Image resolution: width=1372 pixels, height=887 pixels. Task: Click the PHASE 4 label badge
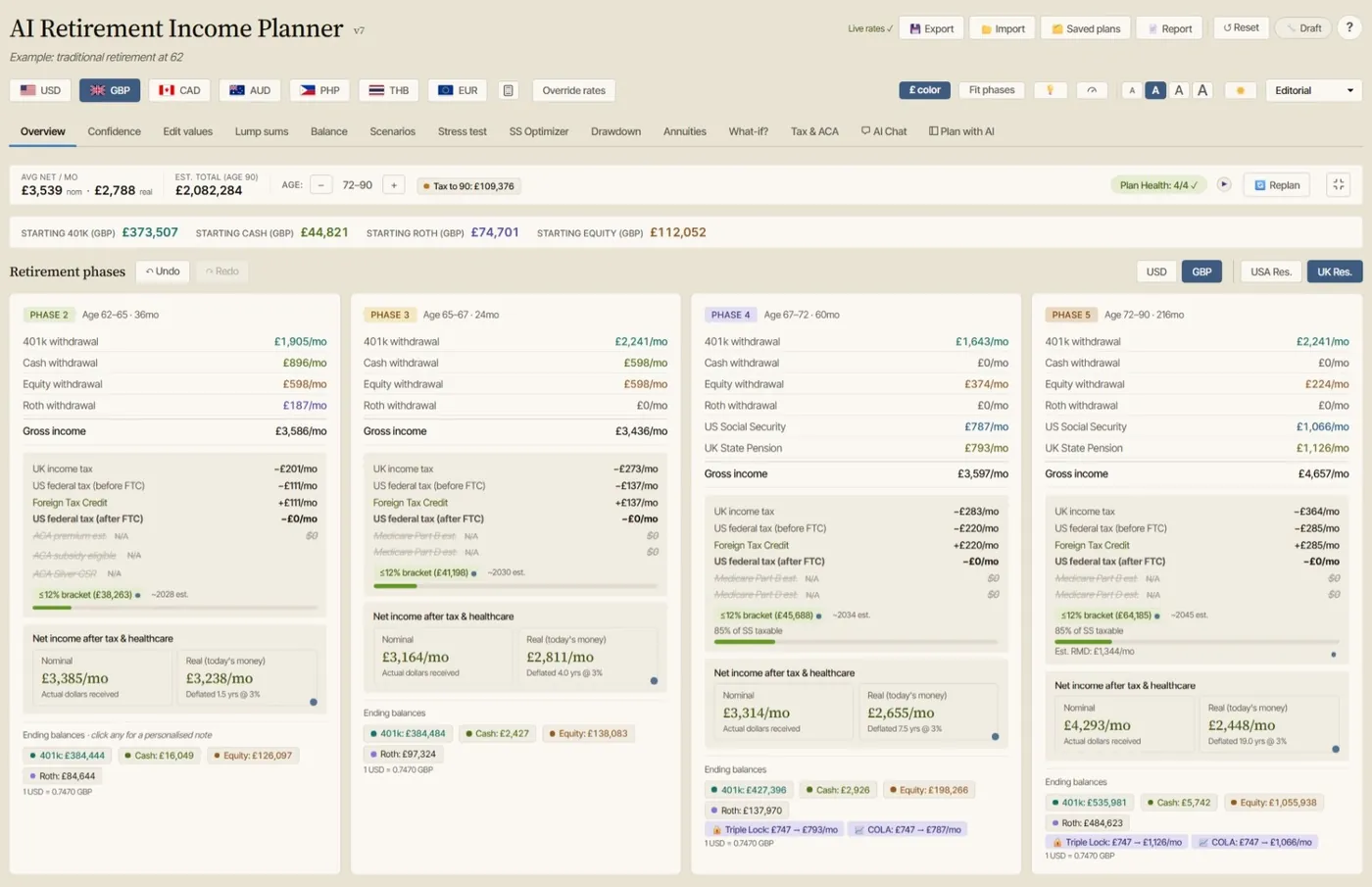(730, 315)
